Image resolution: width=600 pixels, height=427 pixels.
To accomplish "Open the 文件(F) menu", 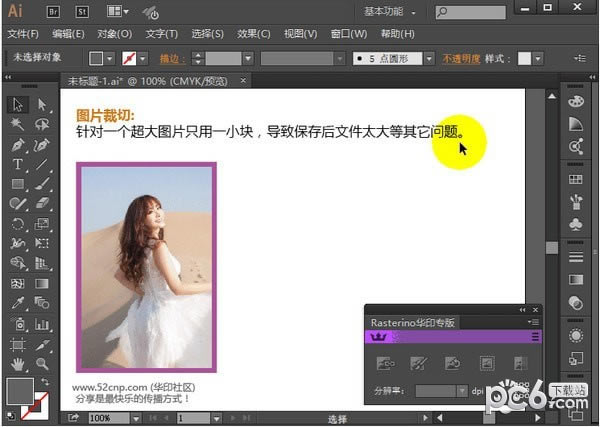I will pyautogui.click(x=23, y=34).
